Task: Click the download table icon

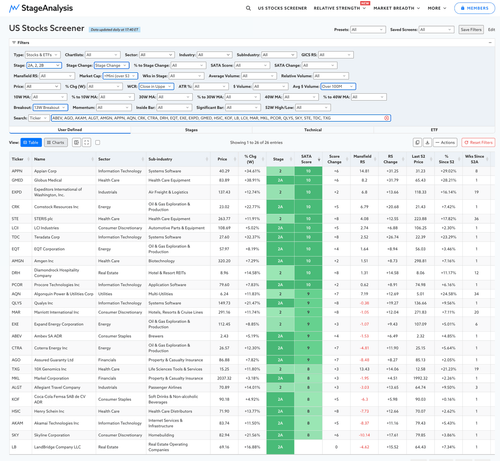Action: [427, 143]
